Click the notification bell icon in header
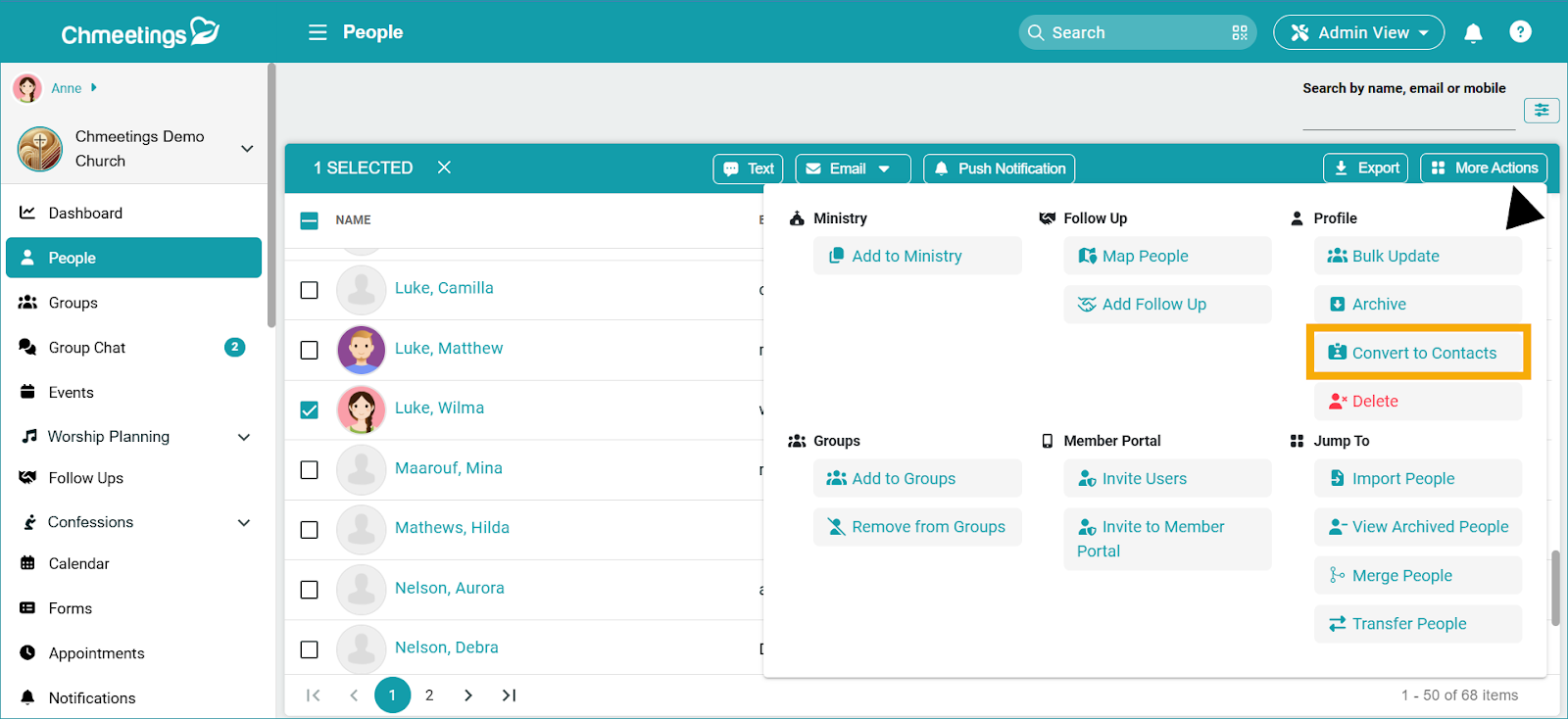The height and width of the screenshot is (719, 1568). tap(1472, 33)
